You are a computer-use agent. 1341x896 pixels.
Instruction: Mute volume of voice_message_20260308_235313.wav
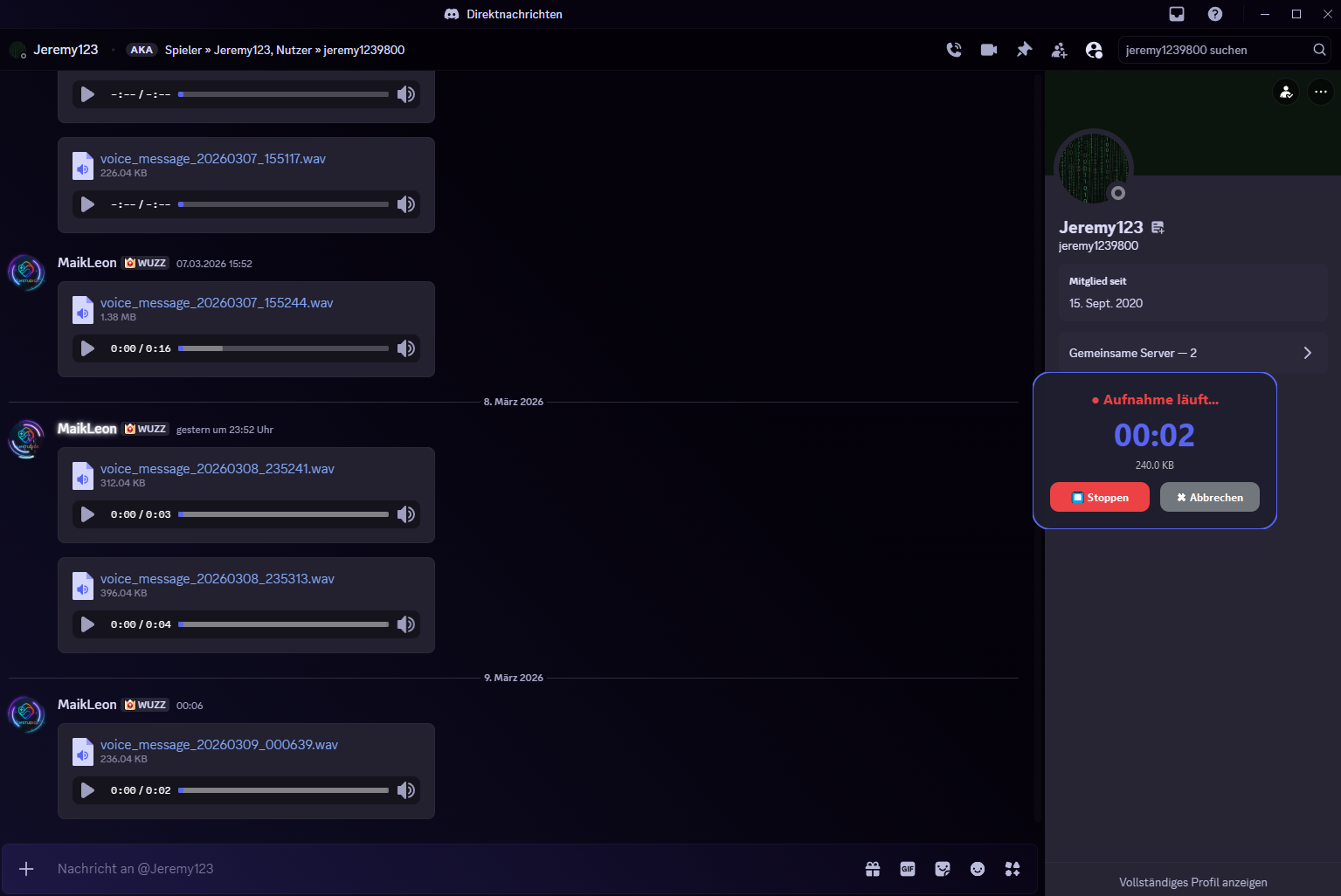pos(406,624)
